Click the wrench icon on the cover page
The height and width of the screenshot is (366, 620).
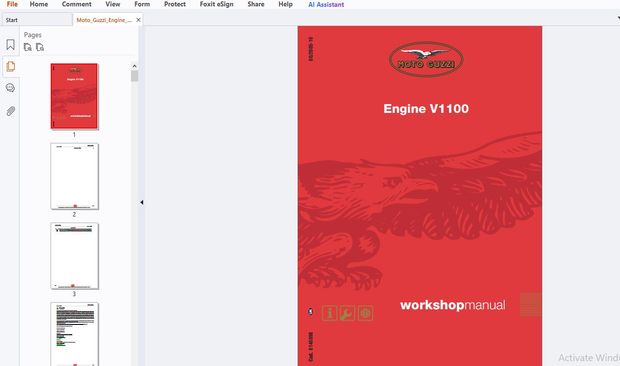(x=347, y=313)
